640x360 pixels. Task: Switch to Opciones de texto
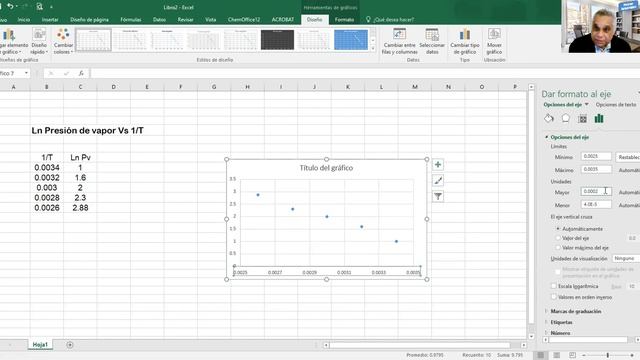[616, 104]
